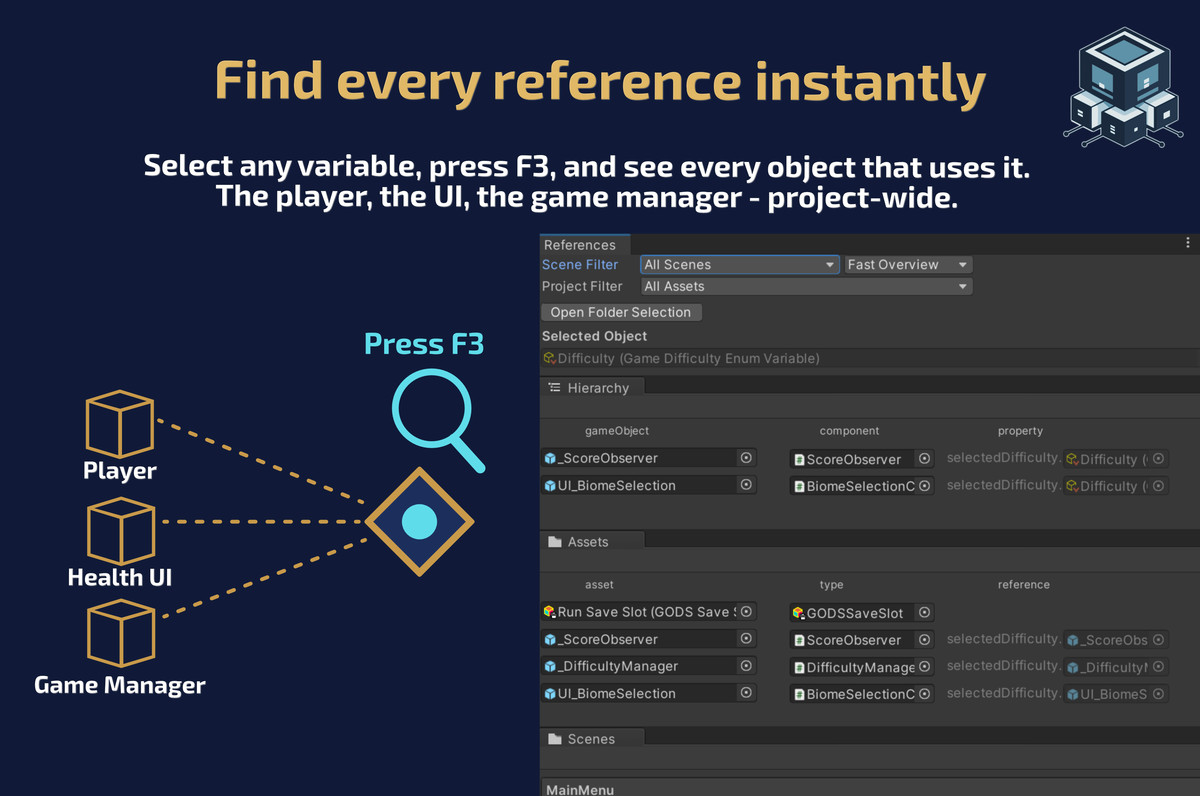Click object picker beside DifficultyManage type field
Viewport: 1200px width, 796px height.
925,667
